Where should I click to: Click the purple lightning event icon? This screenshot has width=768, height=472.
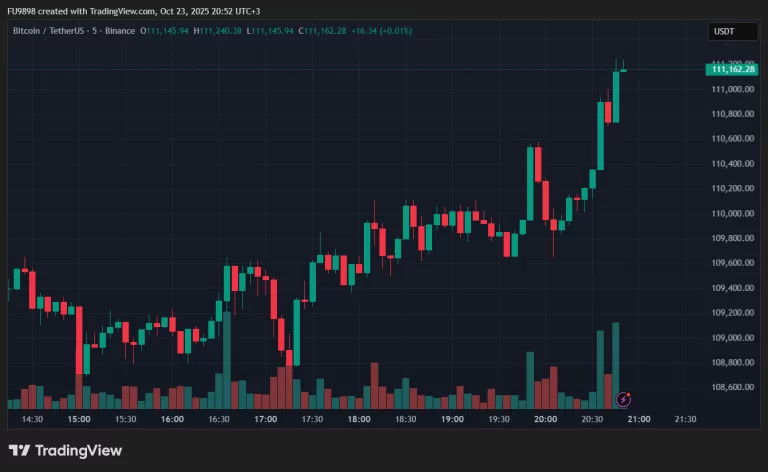tap(624, 399)
